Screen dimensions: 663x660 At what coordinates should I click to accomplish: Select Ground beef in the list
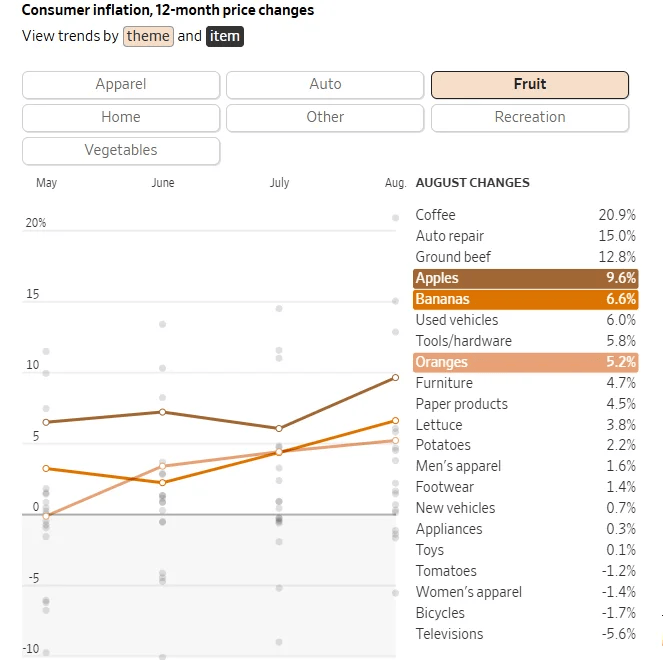point(525,257)
